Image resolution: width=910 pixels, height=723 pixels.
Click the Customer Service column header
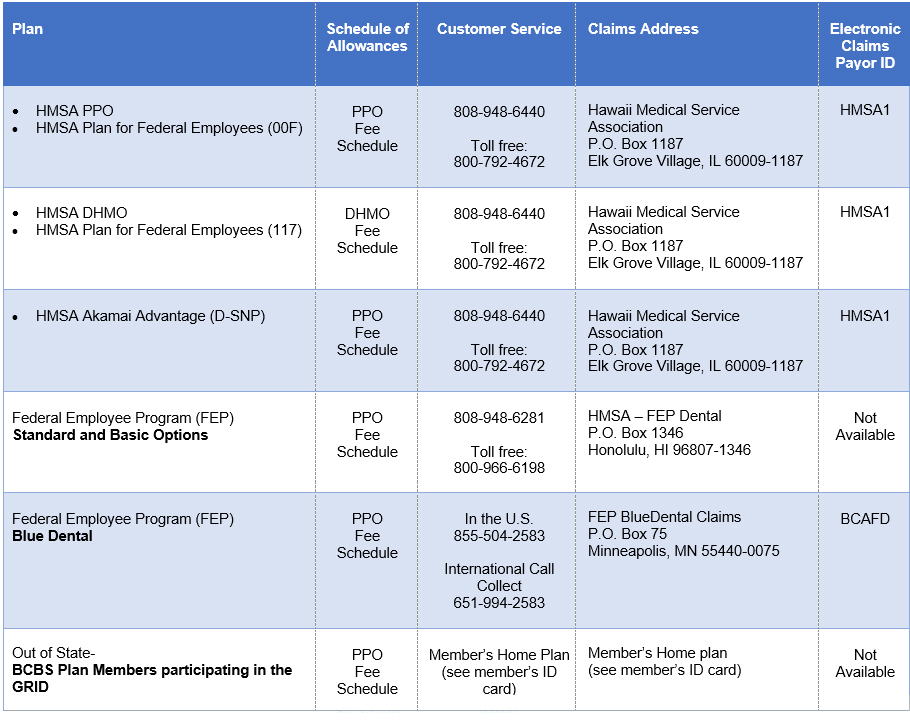[499, 29]
